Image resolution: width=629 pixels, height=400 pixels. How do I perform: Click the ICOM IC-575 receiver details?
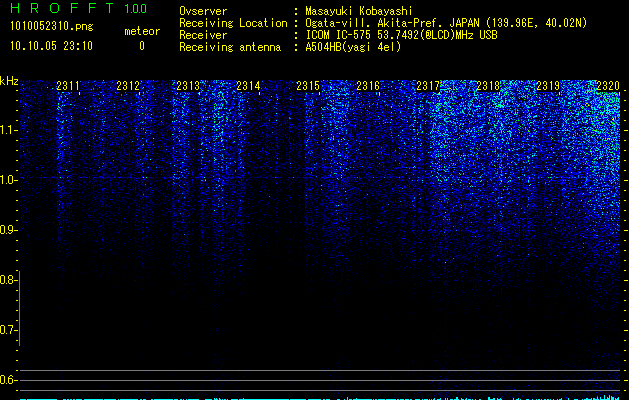click(x=401, y=35)
